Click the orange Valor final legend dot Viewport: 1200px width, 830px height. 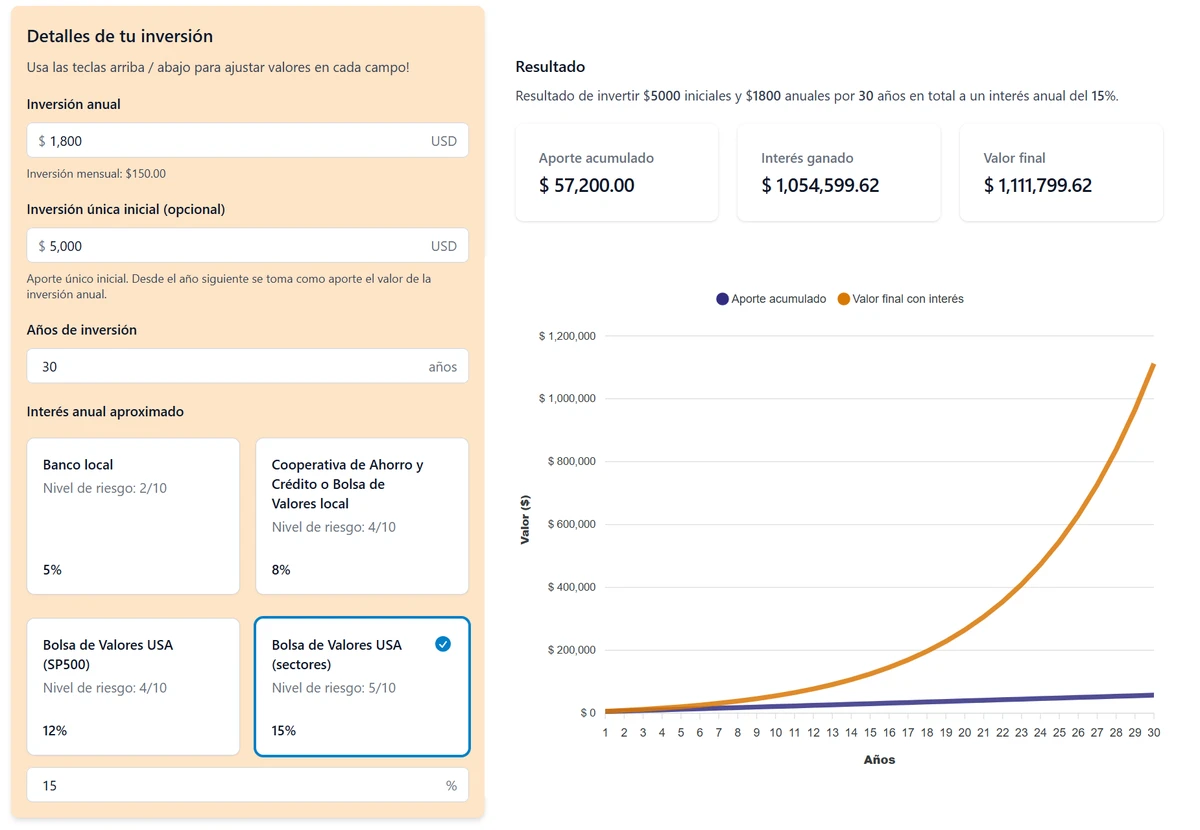coord(844,299)
